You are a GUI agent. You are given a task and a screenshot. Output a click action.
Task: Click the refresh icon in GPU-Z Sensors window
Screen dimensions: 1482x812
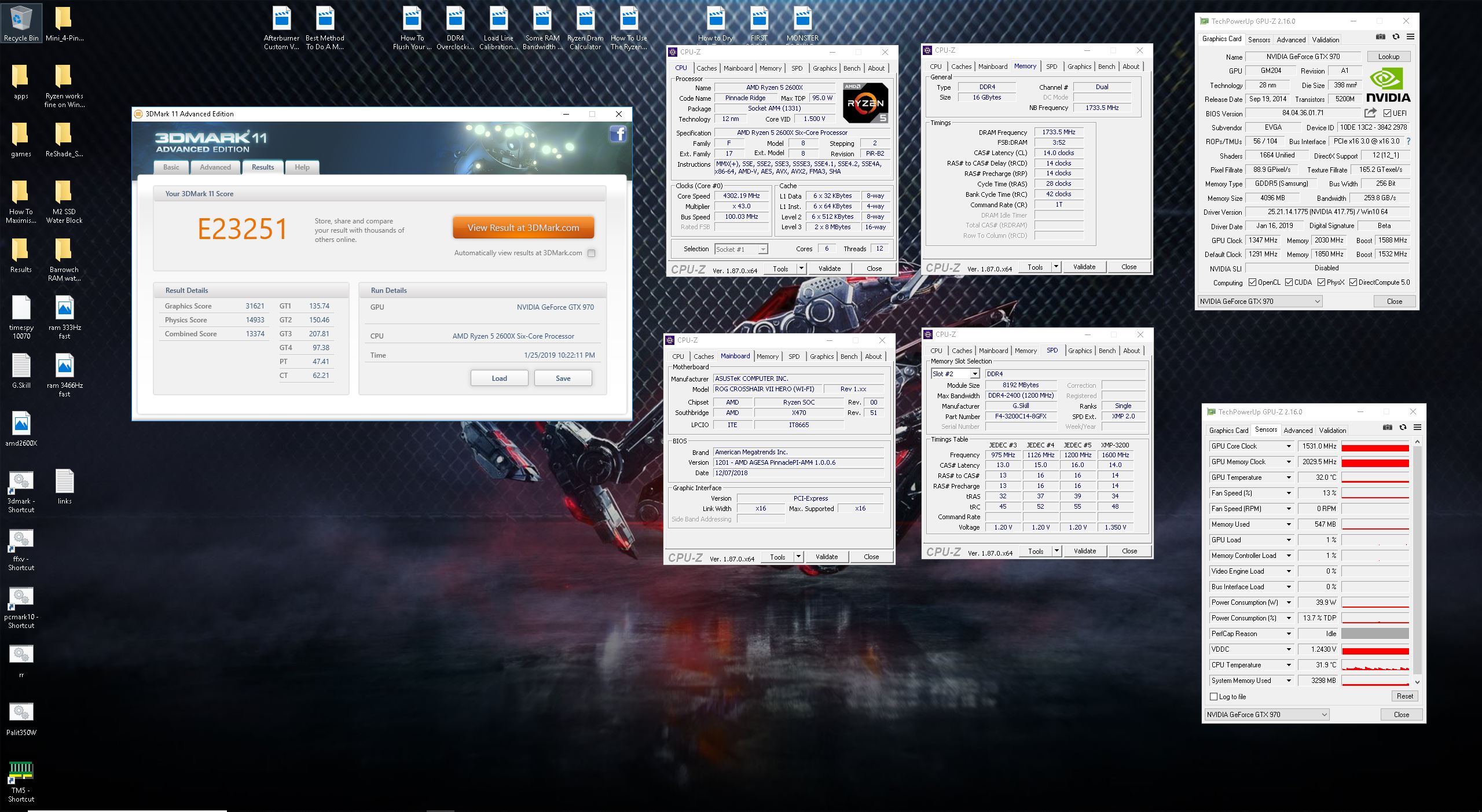point(1403,427)
